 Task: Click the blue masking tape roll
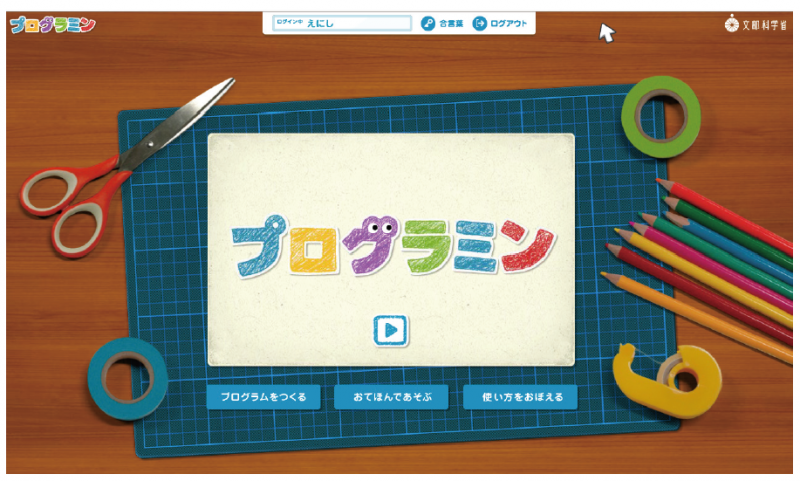click(128, 378)
